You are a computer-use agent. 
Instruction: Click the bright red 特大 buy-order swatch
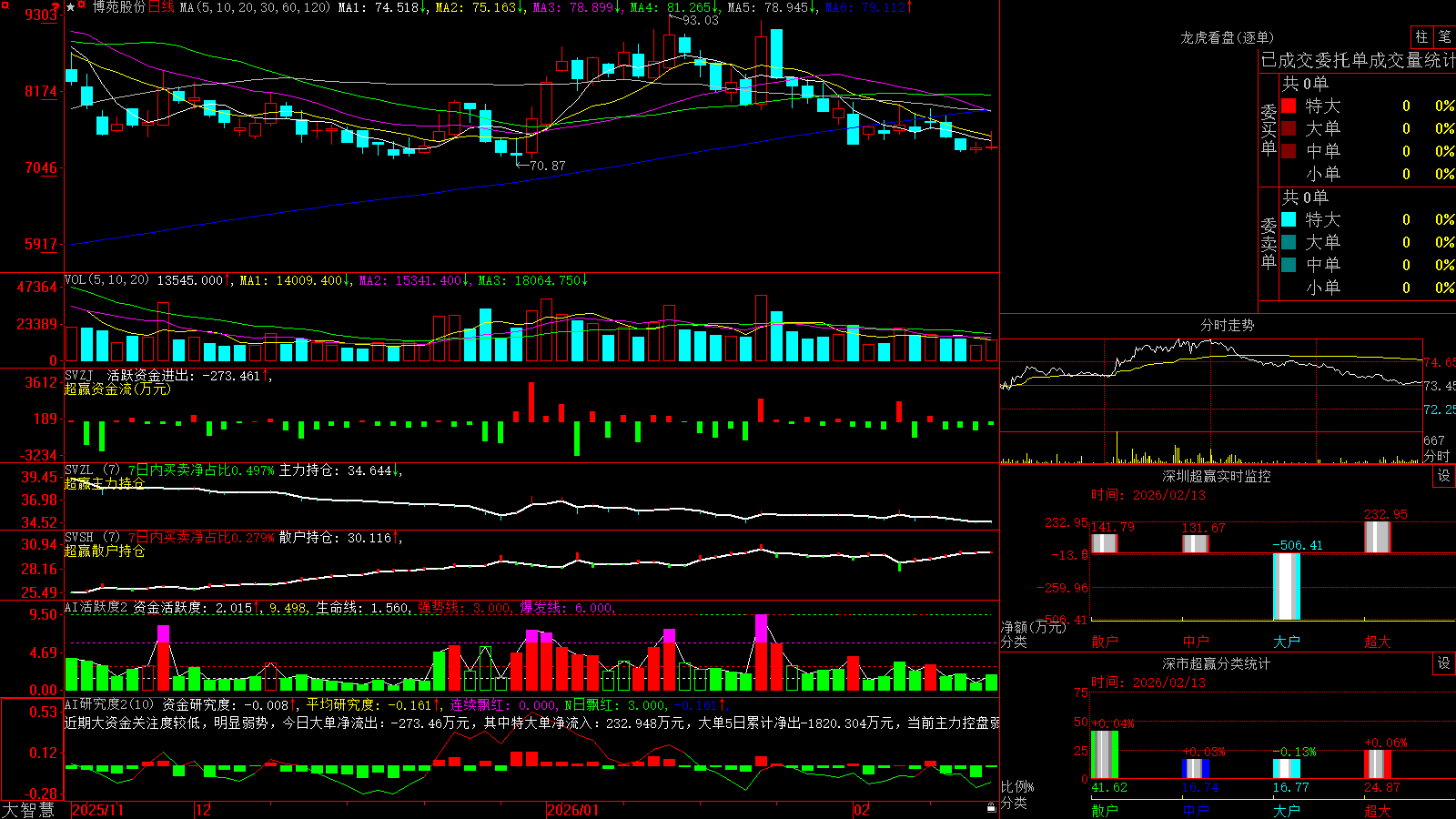pyautogui.click(x=1289, y=106)
